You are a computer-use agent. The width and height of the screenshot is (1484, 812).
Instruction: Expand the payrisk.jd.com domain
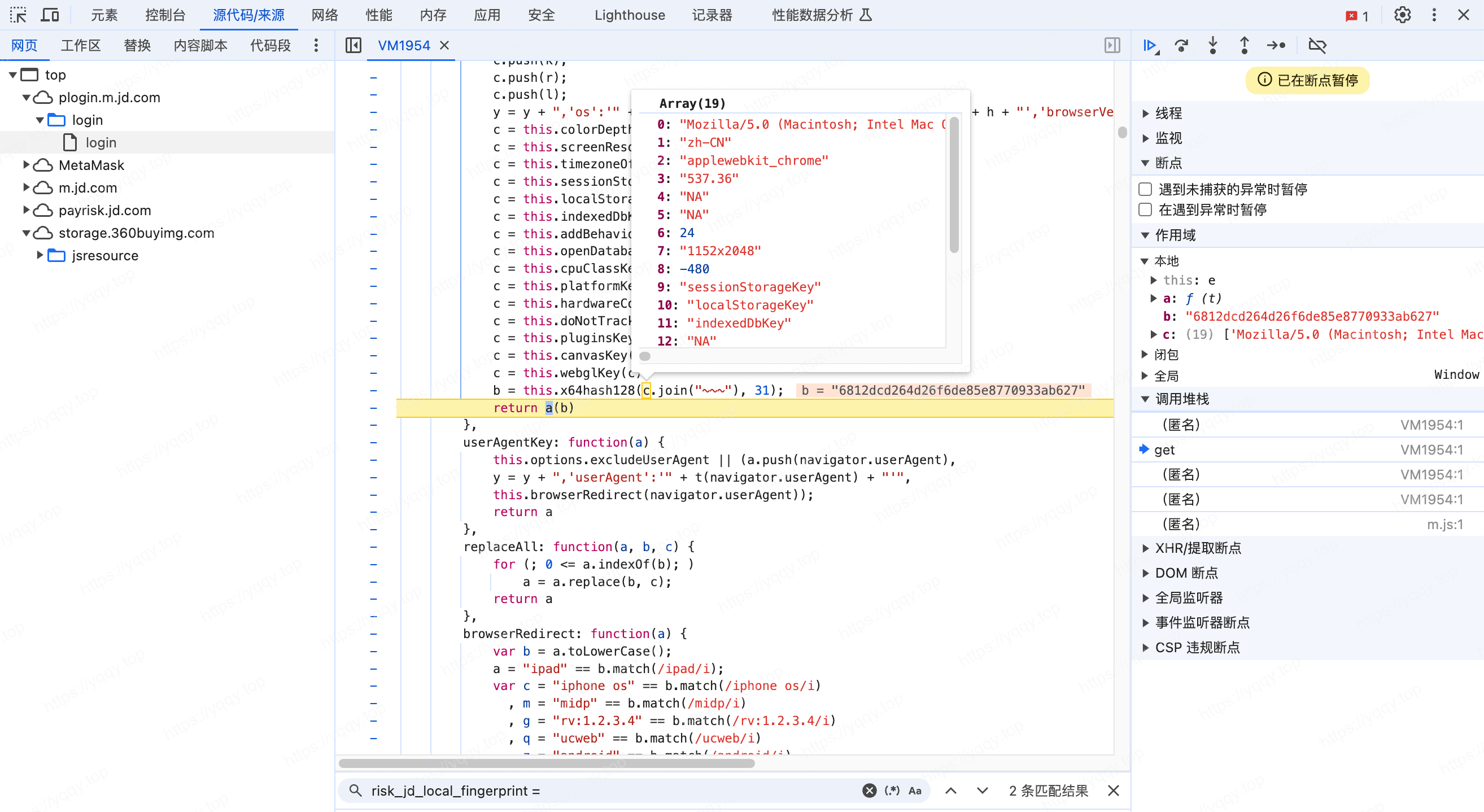27,209
